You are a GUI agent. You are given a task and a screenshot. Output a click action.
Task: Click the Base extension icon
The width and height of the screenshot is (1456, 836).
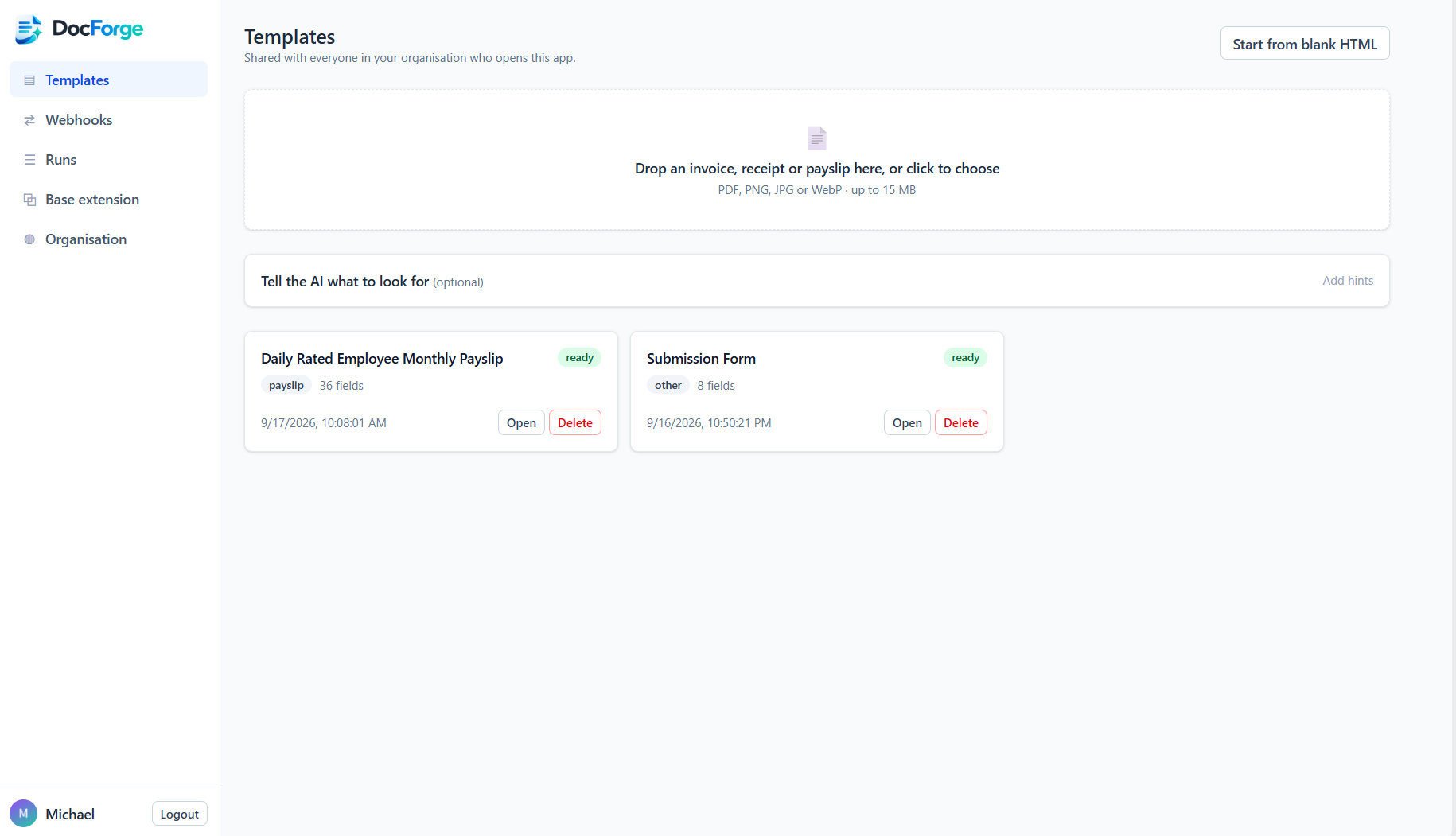point(29,200)
